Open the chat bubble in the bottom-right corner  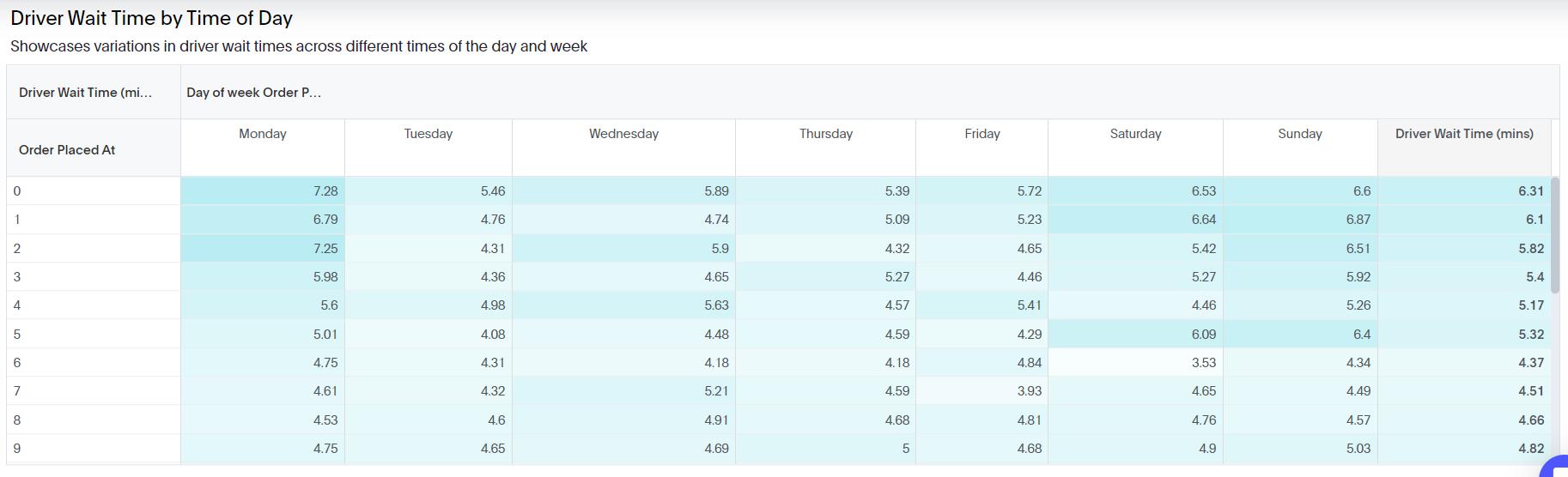pos(1556,468)
